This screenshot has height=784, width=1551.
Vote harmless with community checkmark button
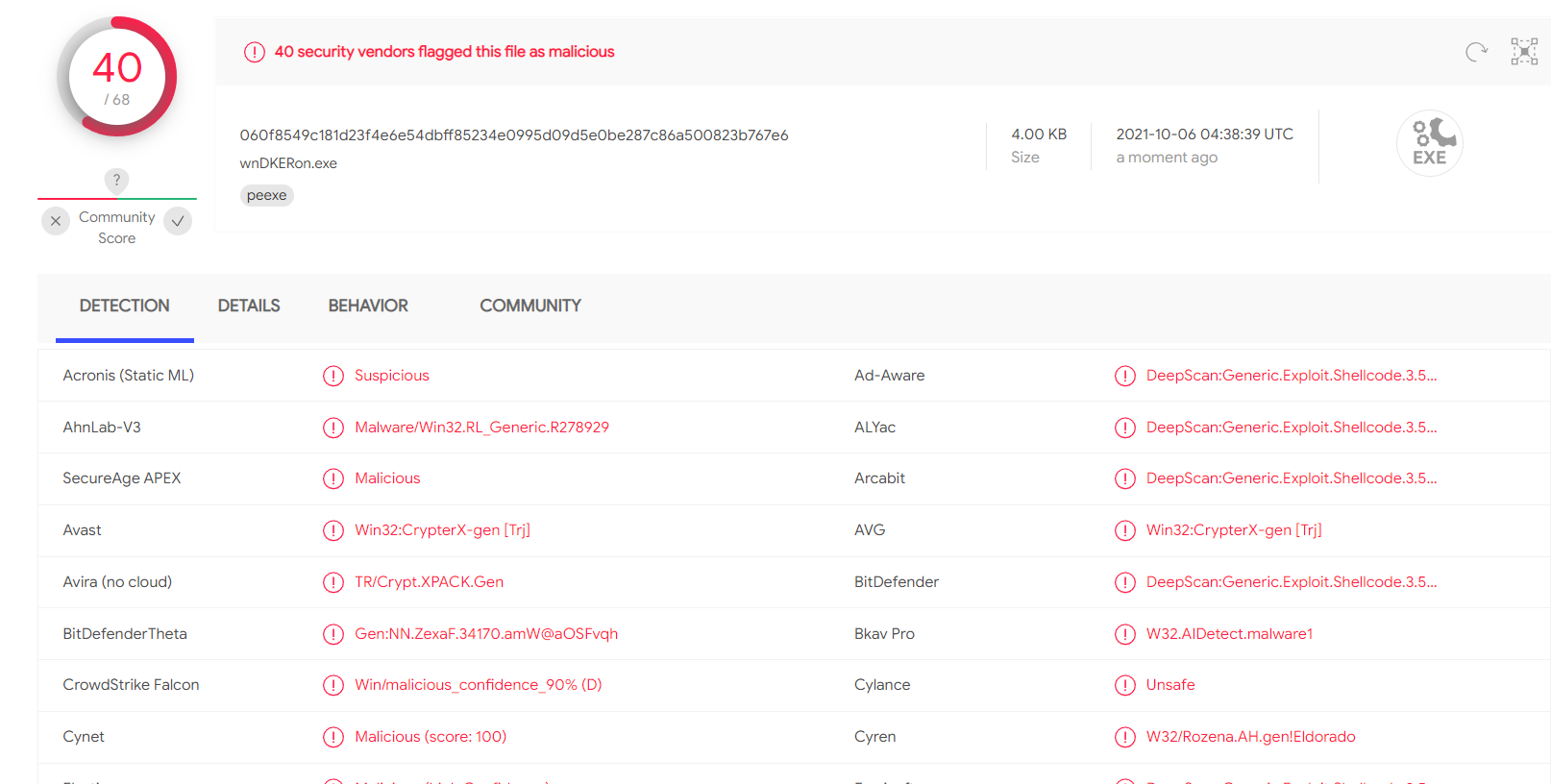(178, 221)
